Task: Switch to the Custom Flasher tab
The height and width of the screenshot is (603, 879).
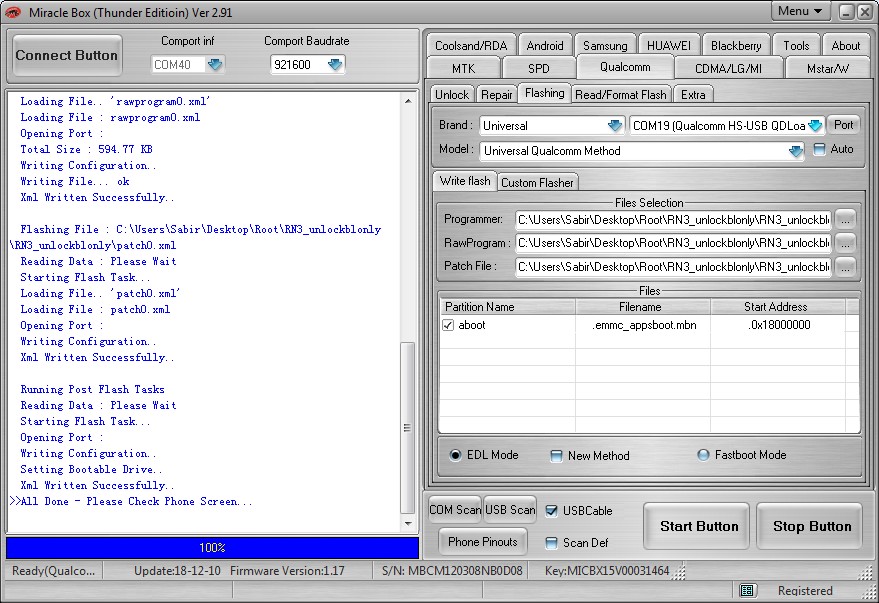Action: pos(537,183)
